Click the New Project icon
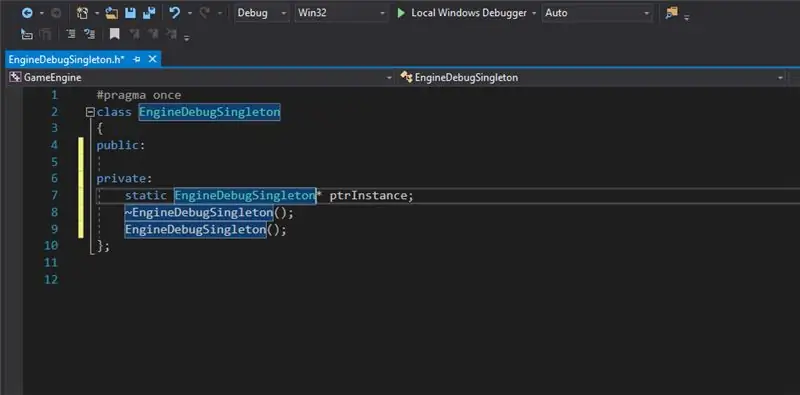The image size is (800, 395). coord(83,13)
